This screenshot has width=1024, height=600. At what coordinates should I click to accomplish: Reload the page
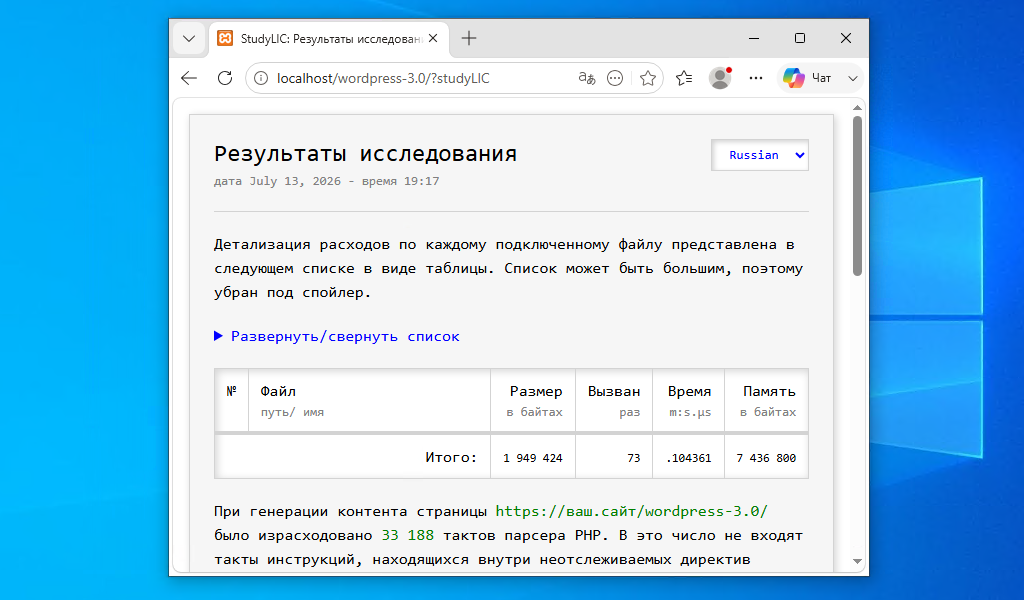click(x=225, y=78)
